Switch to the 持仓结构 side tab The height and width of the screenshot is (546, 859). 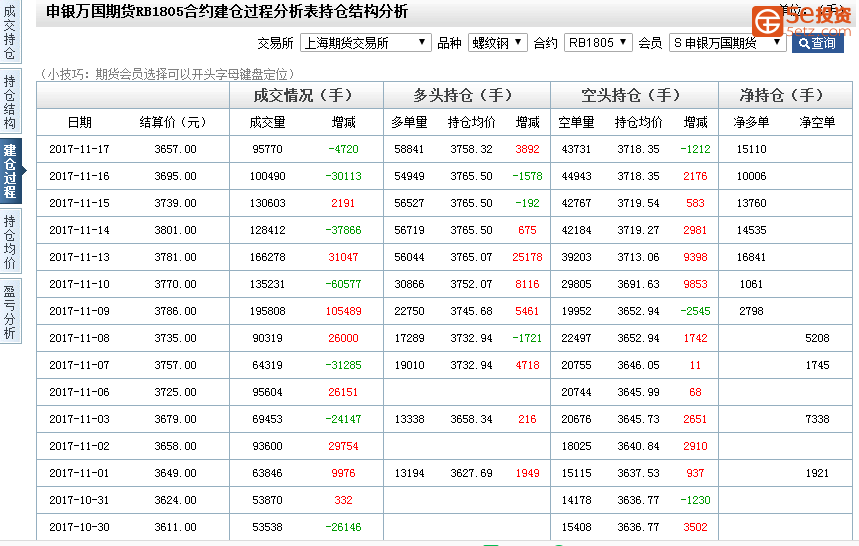[x=9, y=101]
